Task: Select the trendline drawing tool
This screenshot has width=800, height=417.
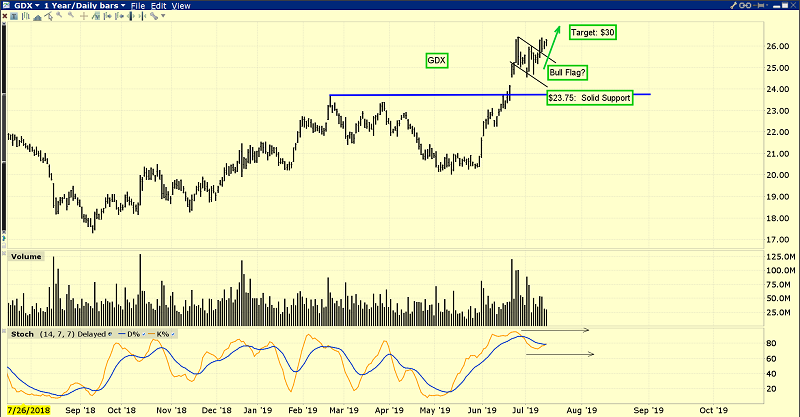Action: point(48,16)
